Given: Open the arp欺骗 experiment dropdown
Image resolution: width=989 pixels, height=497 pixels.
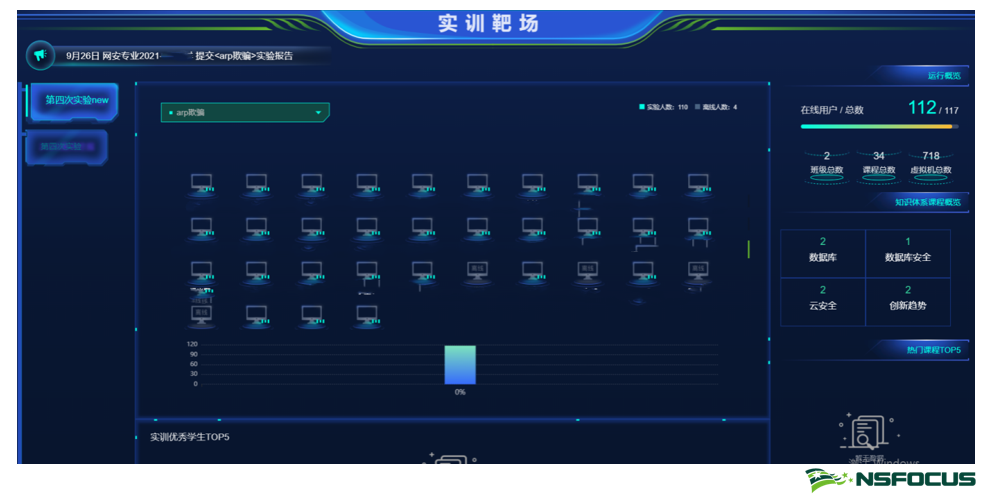Looking at the screenshot, I should [x=244, y=113].
